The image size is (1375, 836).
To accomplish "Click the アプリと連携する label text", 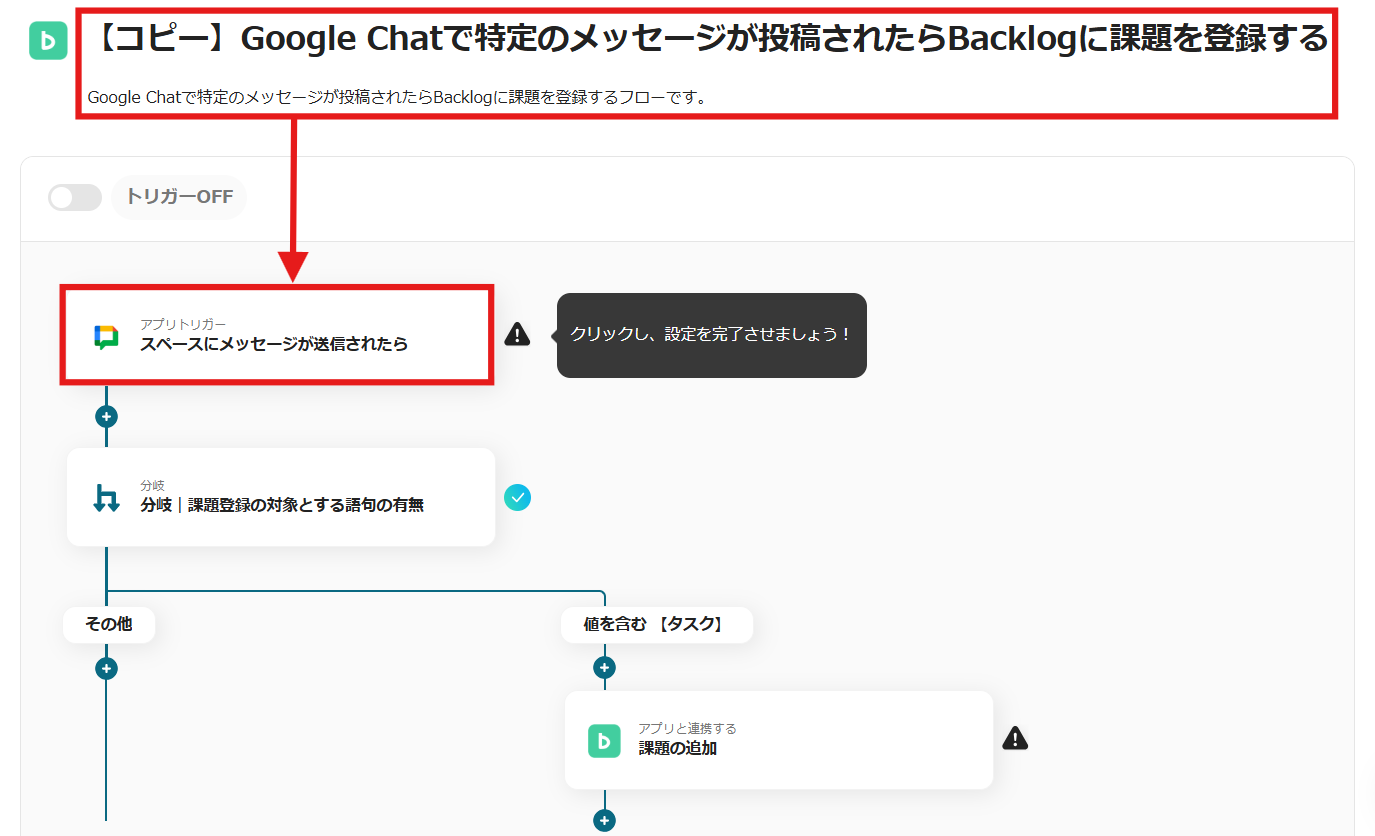I will pos(688,728).
